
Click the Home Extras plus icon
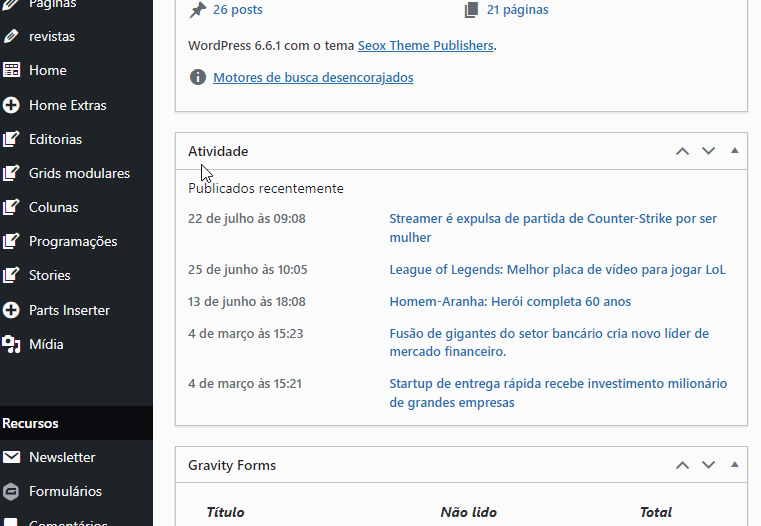coord(11,105)
